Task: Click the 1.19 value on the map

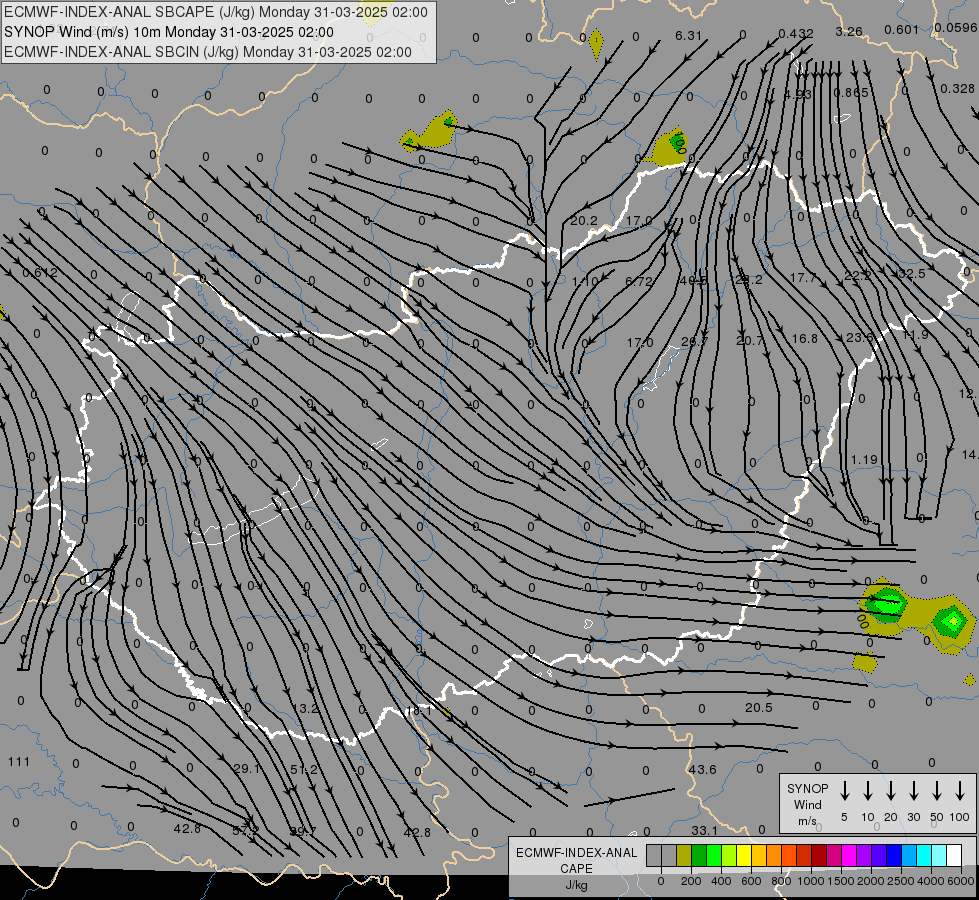Action: tap(864, 460)
